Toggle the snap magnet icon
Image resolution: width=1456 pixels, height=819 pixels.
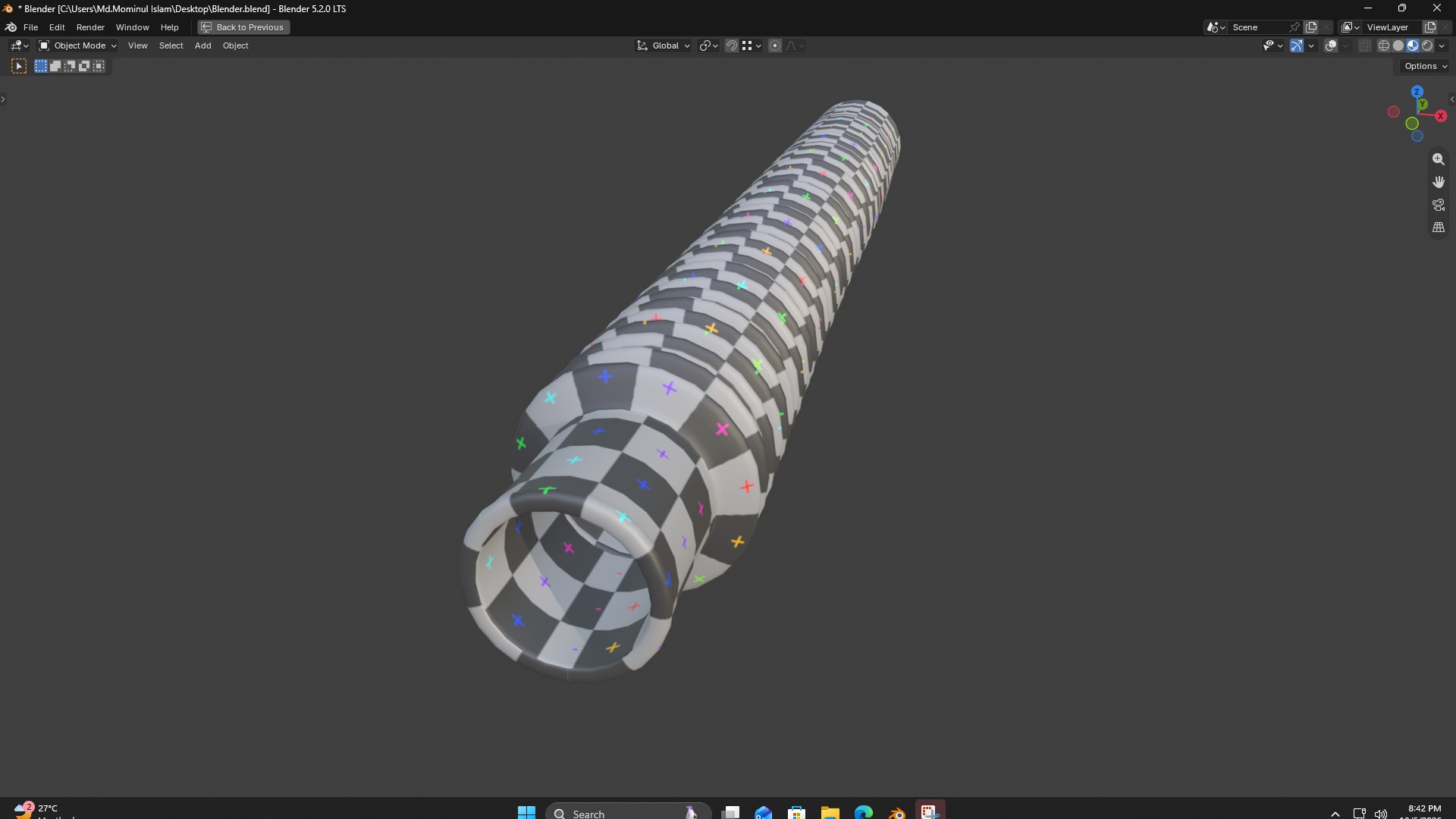click(x=732, y=45)
